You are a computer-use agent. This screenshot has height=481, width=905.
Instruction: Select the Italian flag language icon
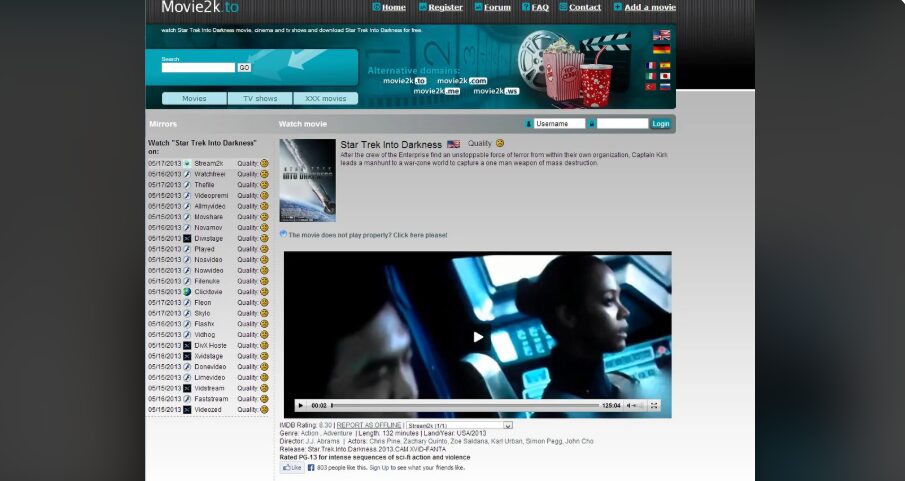coord(651,76)
